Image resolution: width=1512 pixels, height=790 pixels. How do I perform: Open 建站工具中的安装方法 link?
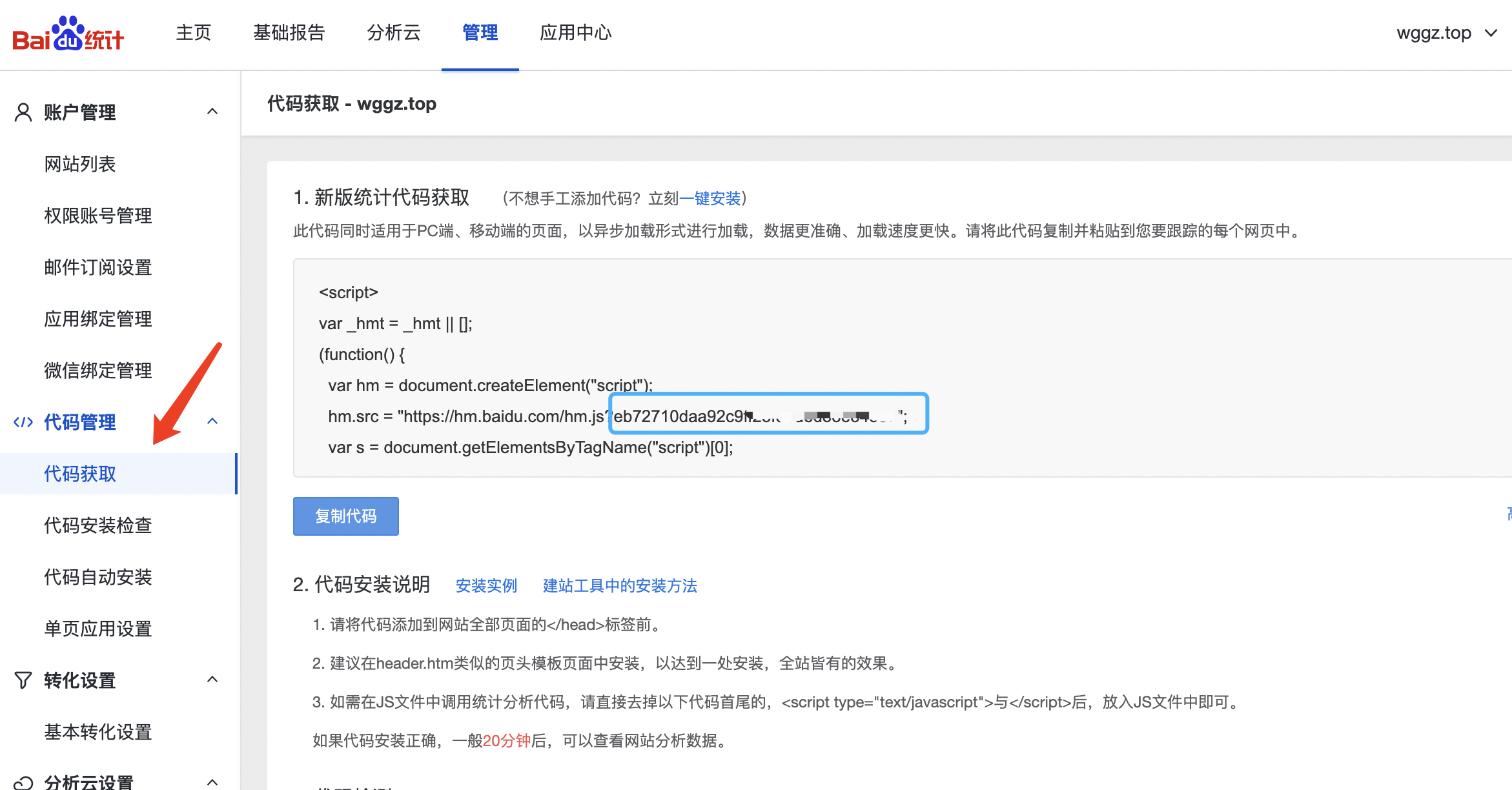620,586
